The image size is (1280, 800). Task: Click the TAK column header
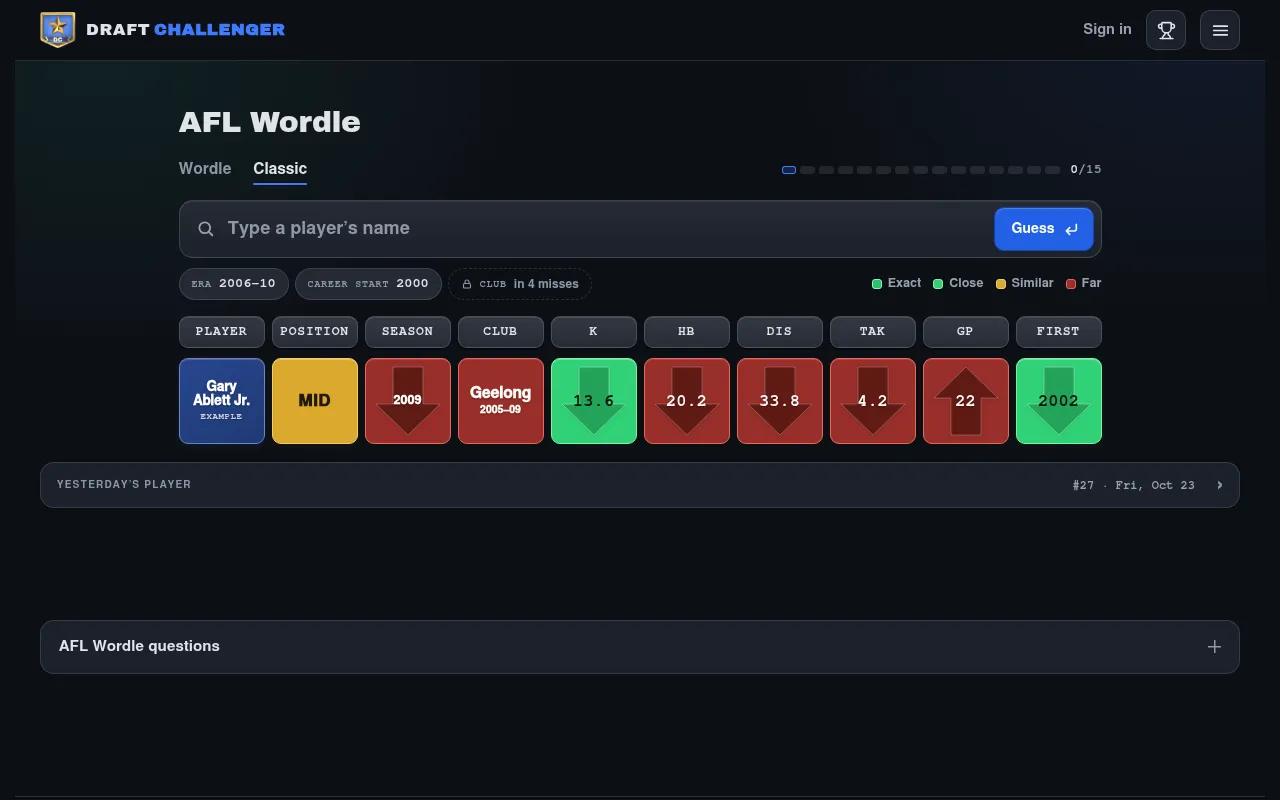point(873,332)
